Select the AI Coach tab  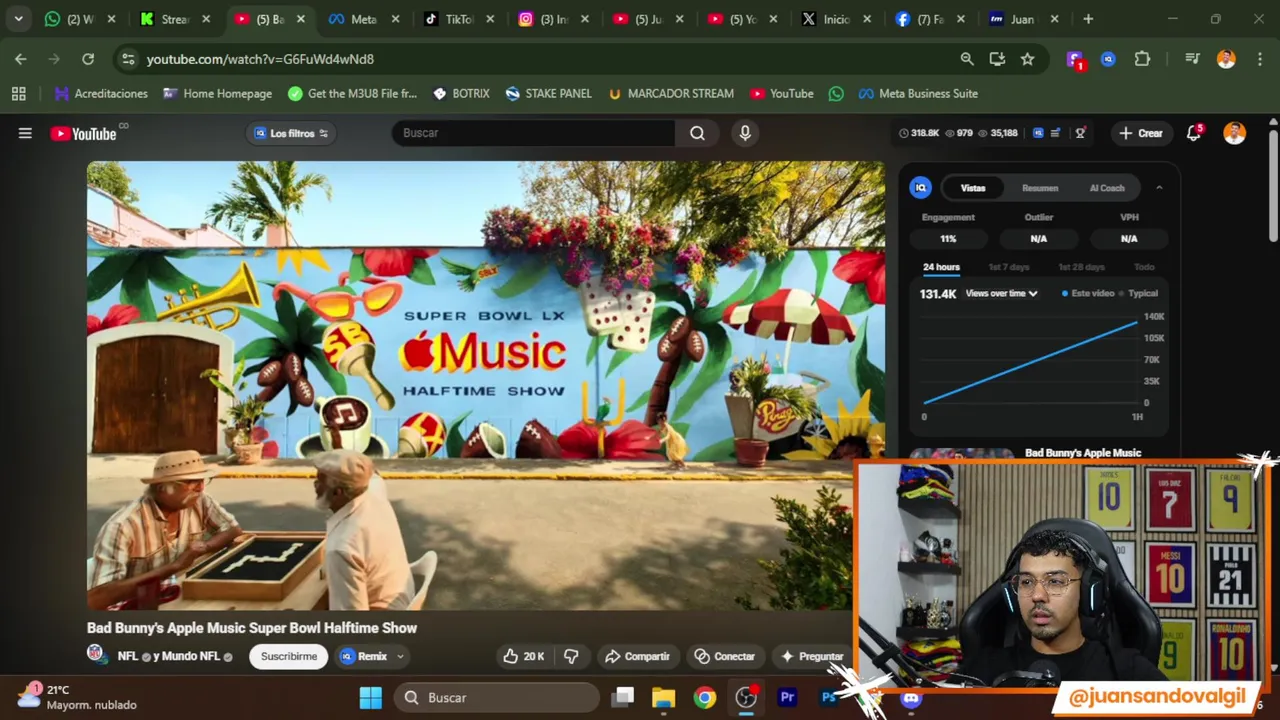pos(1107,188)
